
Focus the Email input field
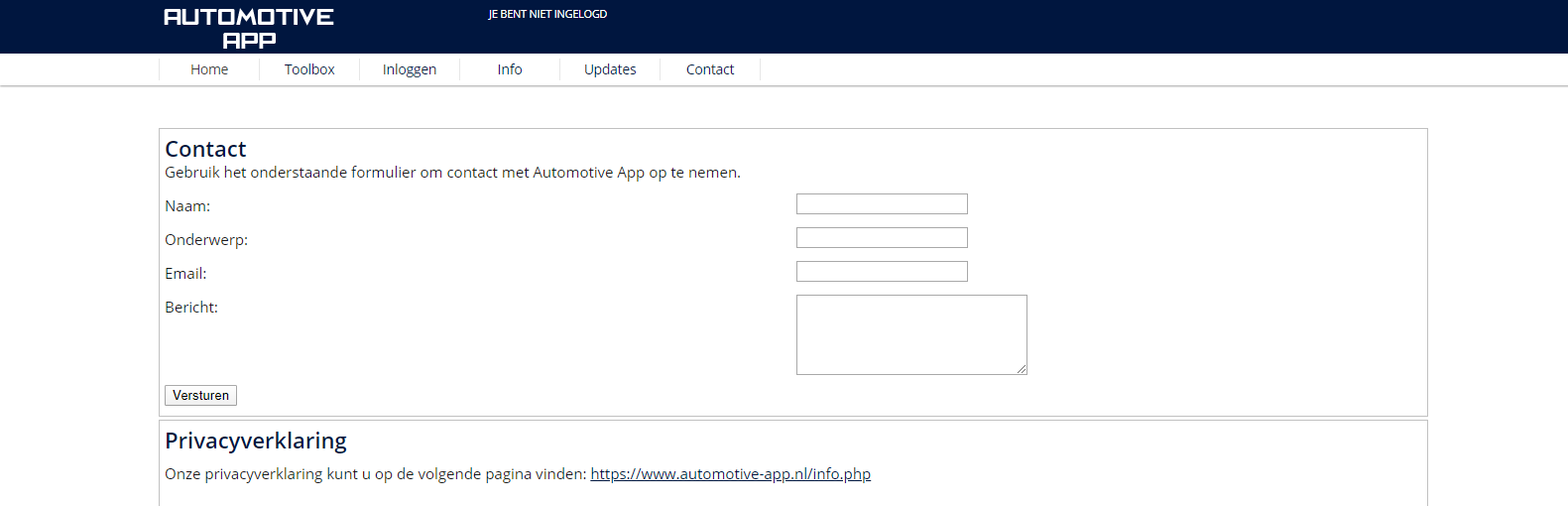tap(882, 272)
